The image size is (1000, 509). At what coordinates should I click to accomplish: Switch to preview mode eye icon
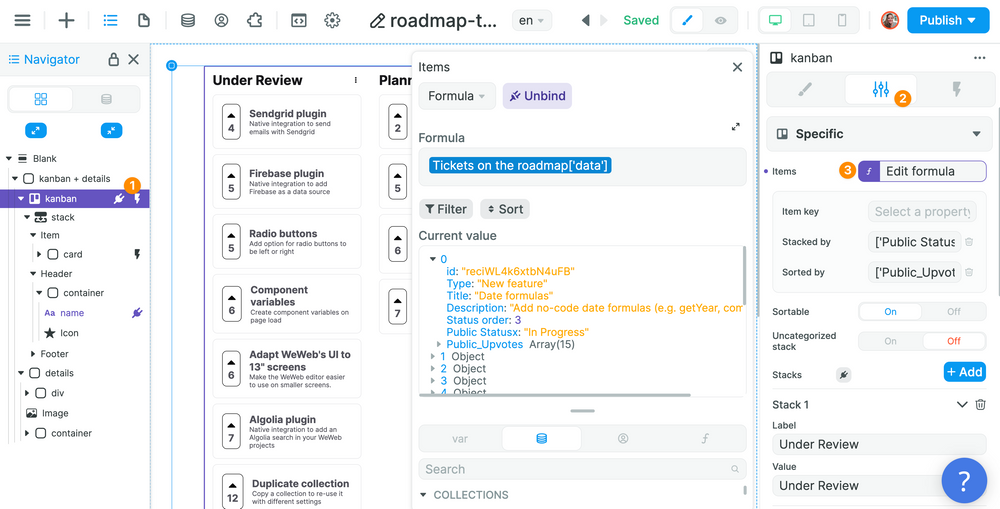tap(720, 20)
